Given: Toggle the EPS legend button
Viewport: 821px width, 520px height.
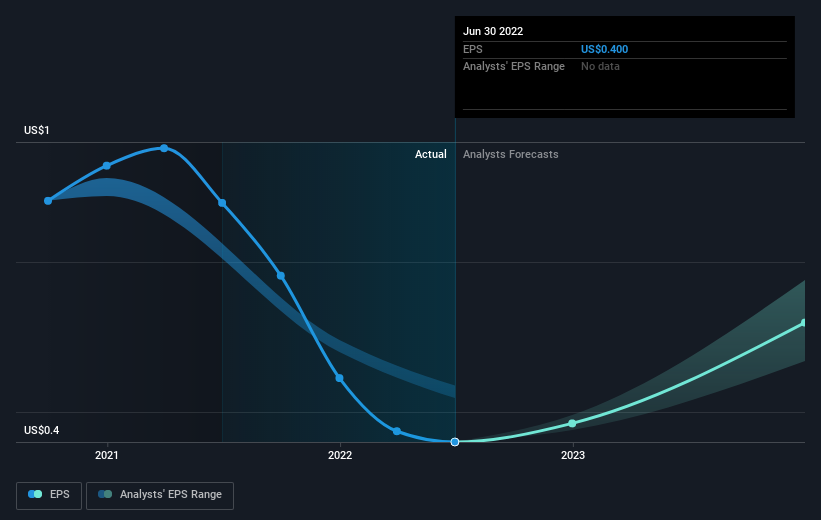Looking at the screenshot, I should tap(49, 495).
